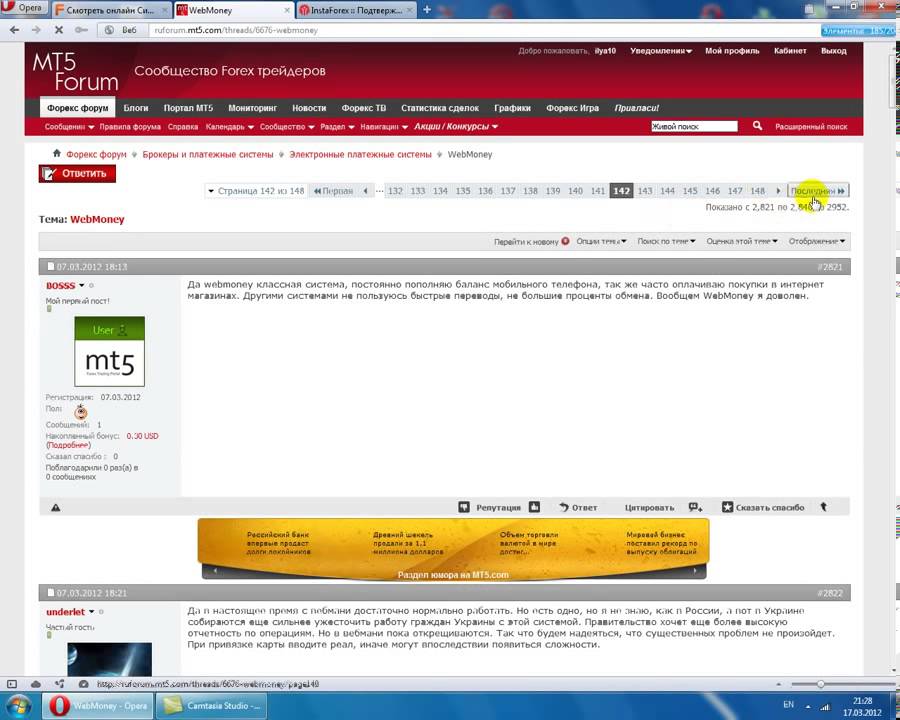Open the Сообщения dropdown menu

click(x=69, y=126)
